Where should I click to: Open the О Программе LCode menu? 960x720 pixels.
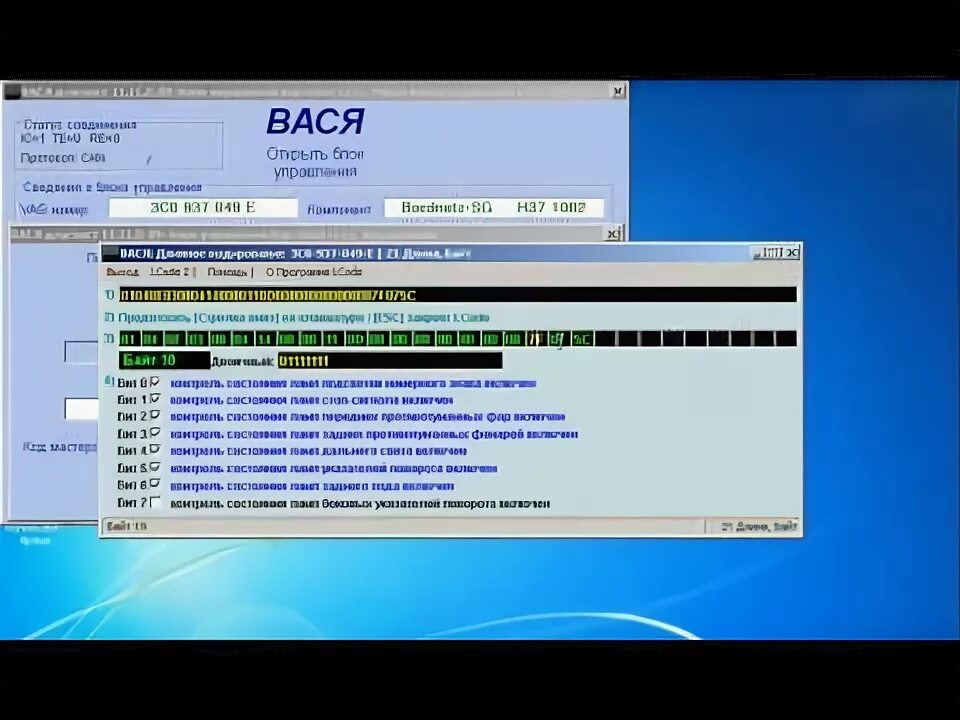(x=314, y=272)
